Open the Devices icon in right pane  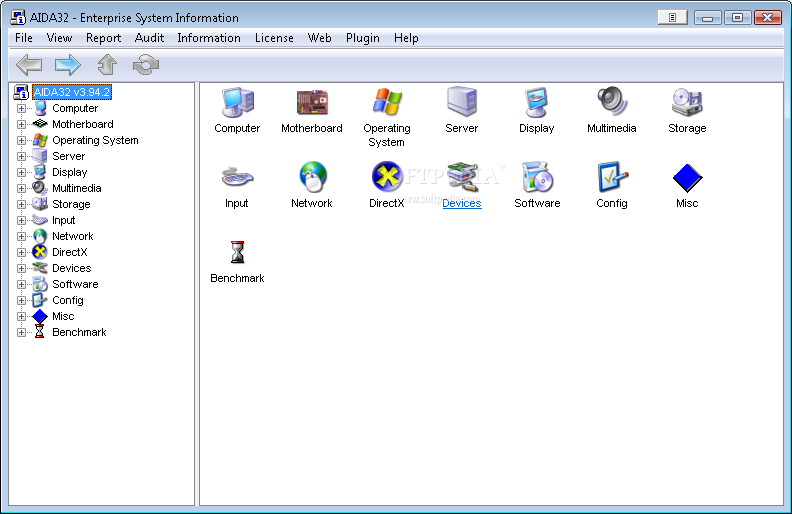tap(462, 177)
